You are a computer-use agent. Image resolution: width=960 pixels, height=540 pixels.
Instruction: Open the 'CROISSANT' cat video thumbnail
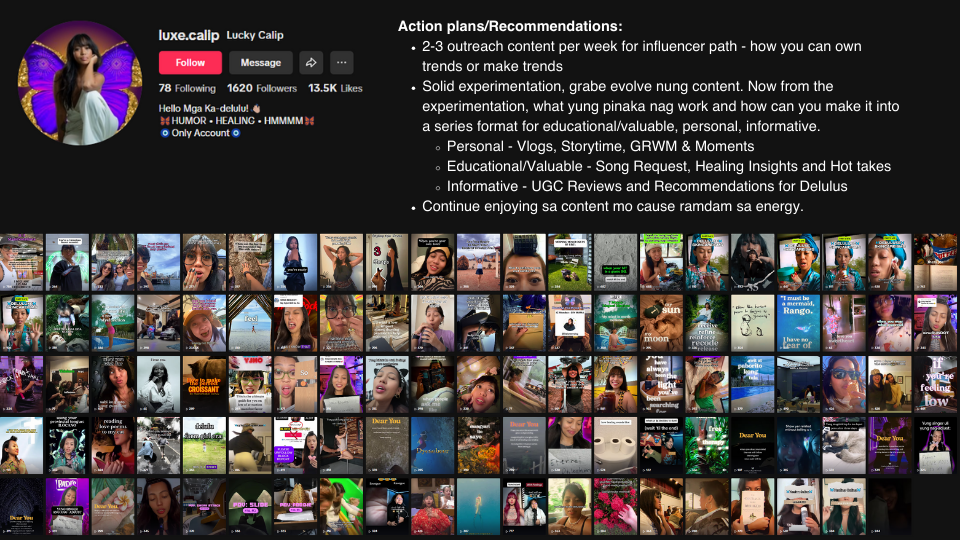click(204, 384)
